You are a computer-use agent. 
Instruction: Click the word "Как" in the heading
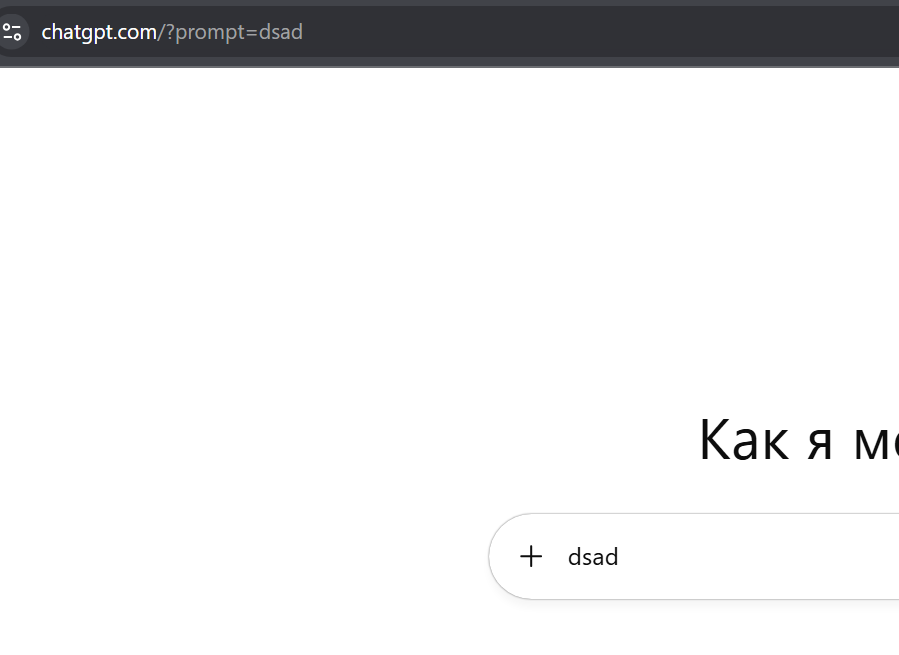point(743,438)
